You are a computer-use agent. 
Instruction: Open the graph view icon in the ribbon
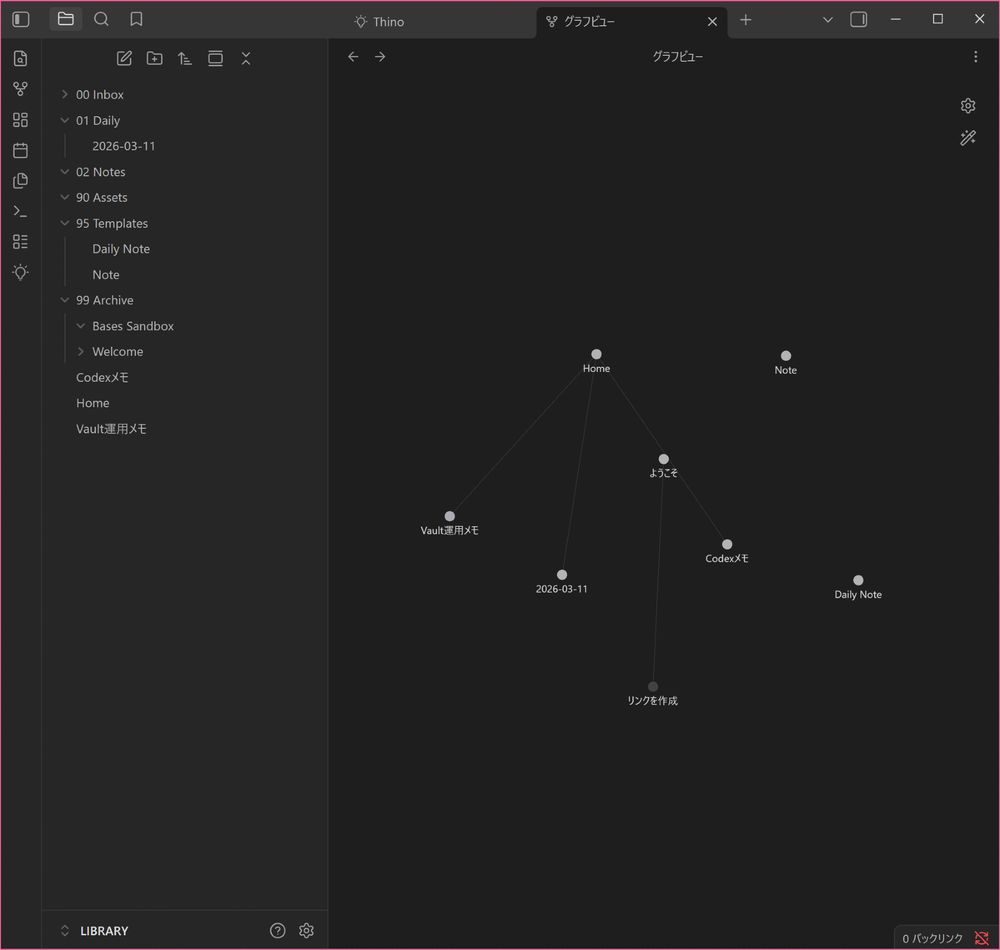coord(20,88)
